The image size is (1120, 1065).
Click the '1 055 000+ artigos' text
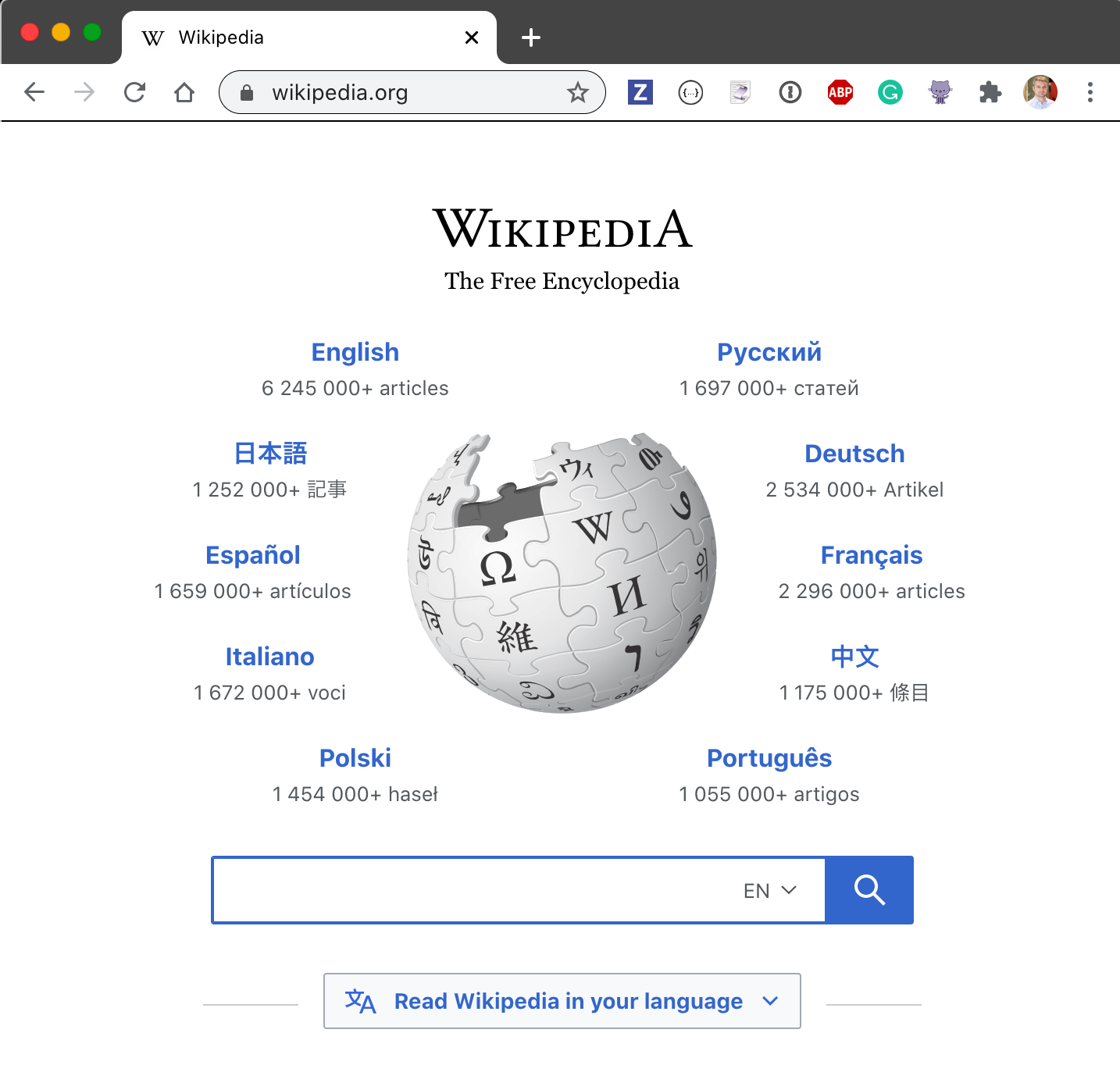[x=769, y=794]
